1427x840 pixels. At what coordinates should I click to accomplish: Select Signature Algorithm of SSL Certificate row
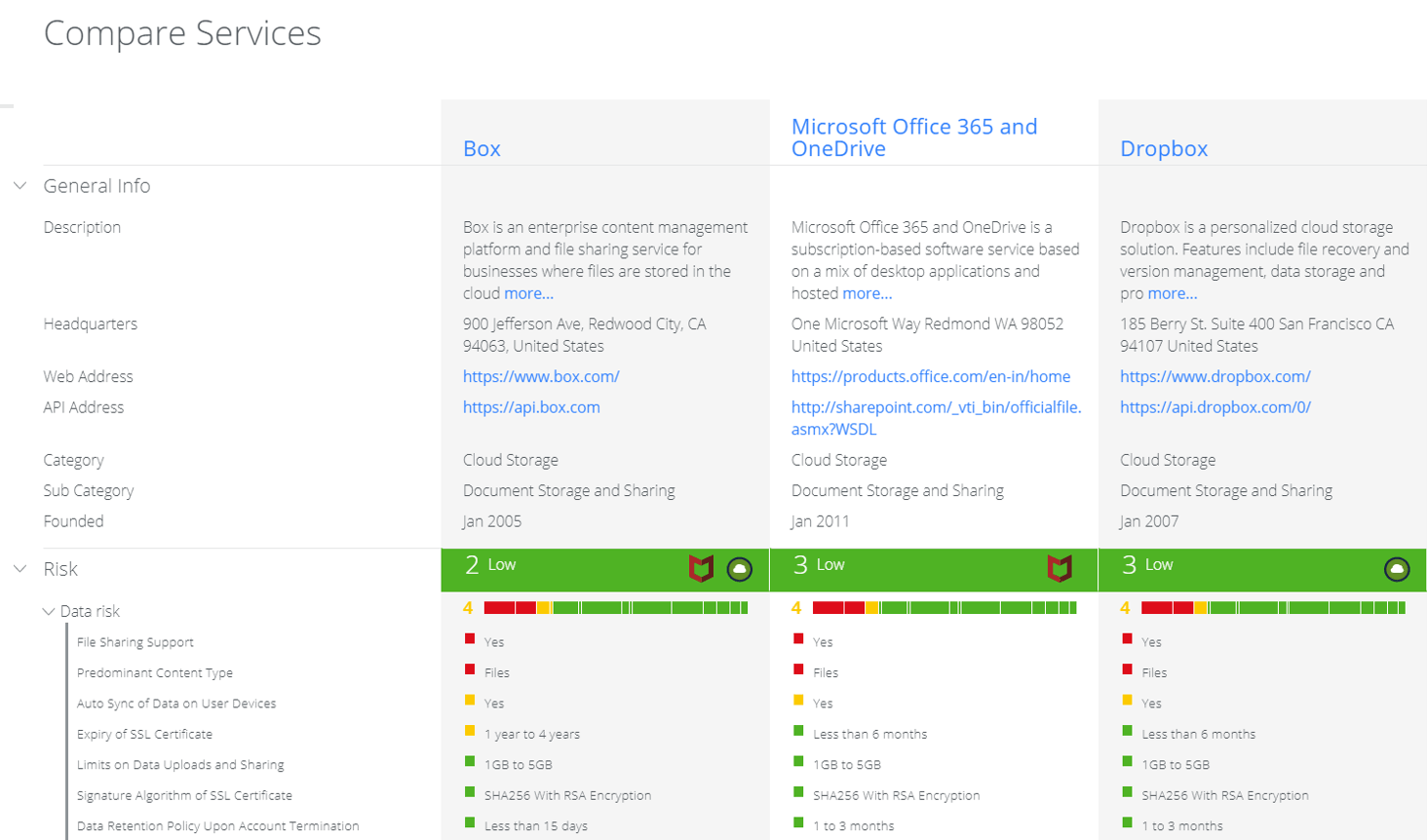click(x=184, y=795)
